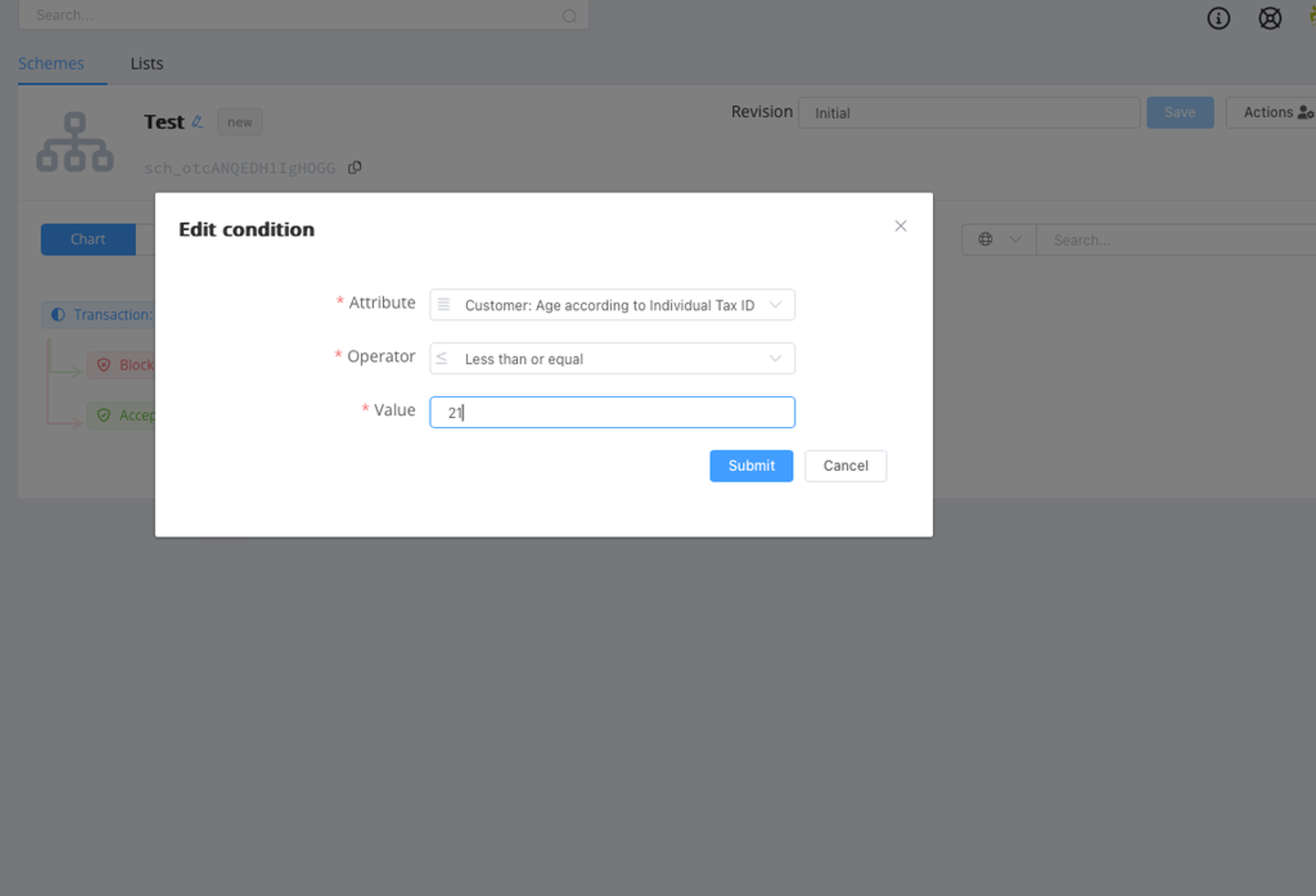
Task: Submit the edited condition
Action: tap(751, 466)
